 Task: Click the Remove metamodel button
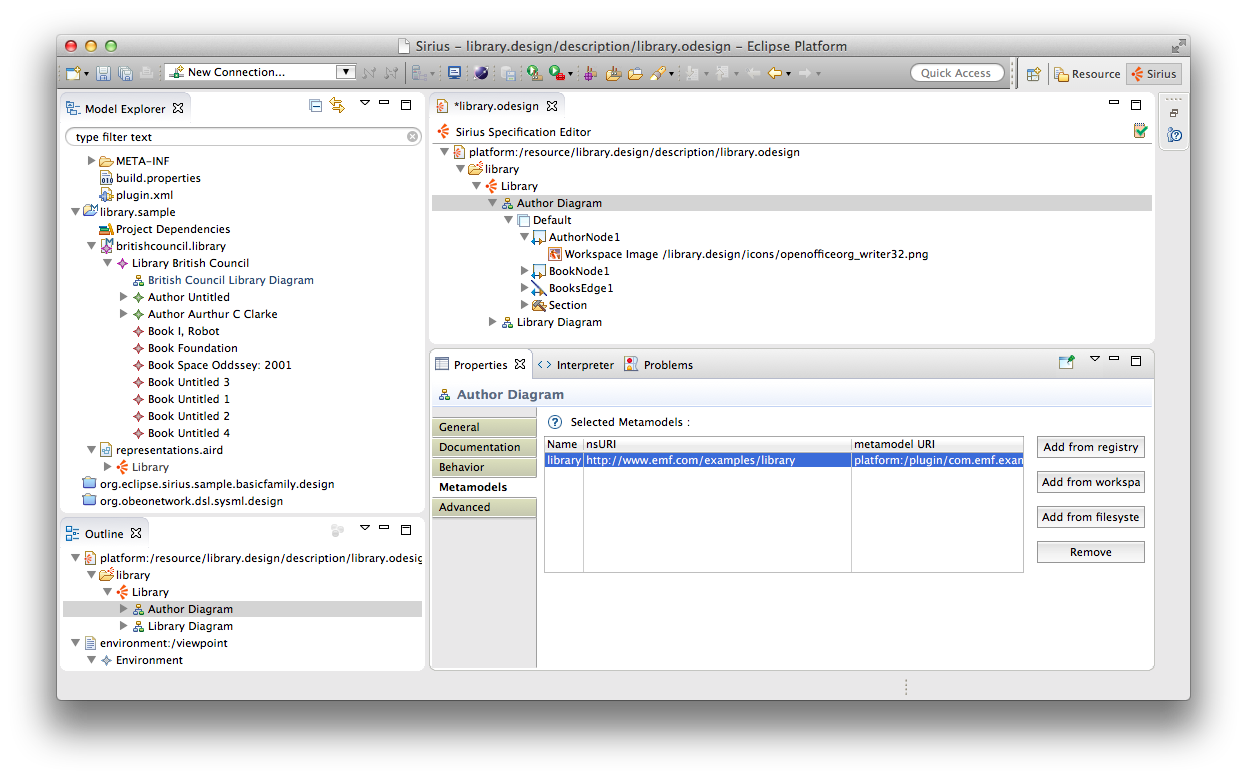[1091, 552]
